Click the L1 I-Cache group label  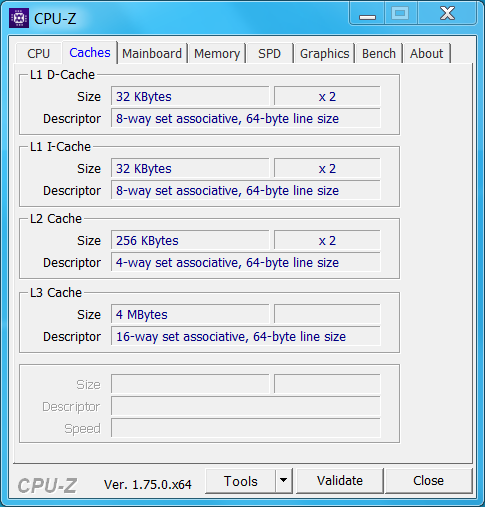(x=60, y=147)
